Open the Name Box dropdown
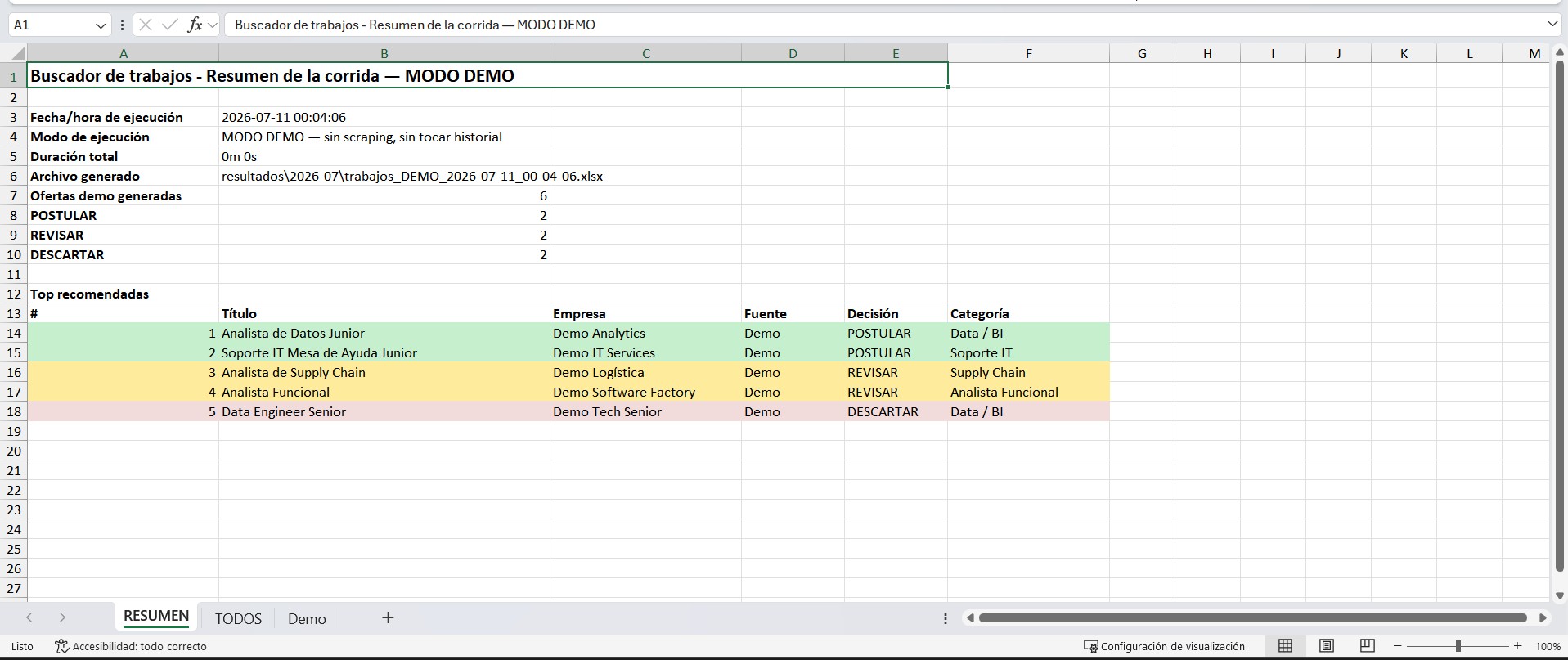1568x660 pixels. [x=101, y=25]
